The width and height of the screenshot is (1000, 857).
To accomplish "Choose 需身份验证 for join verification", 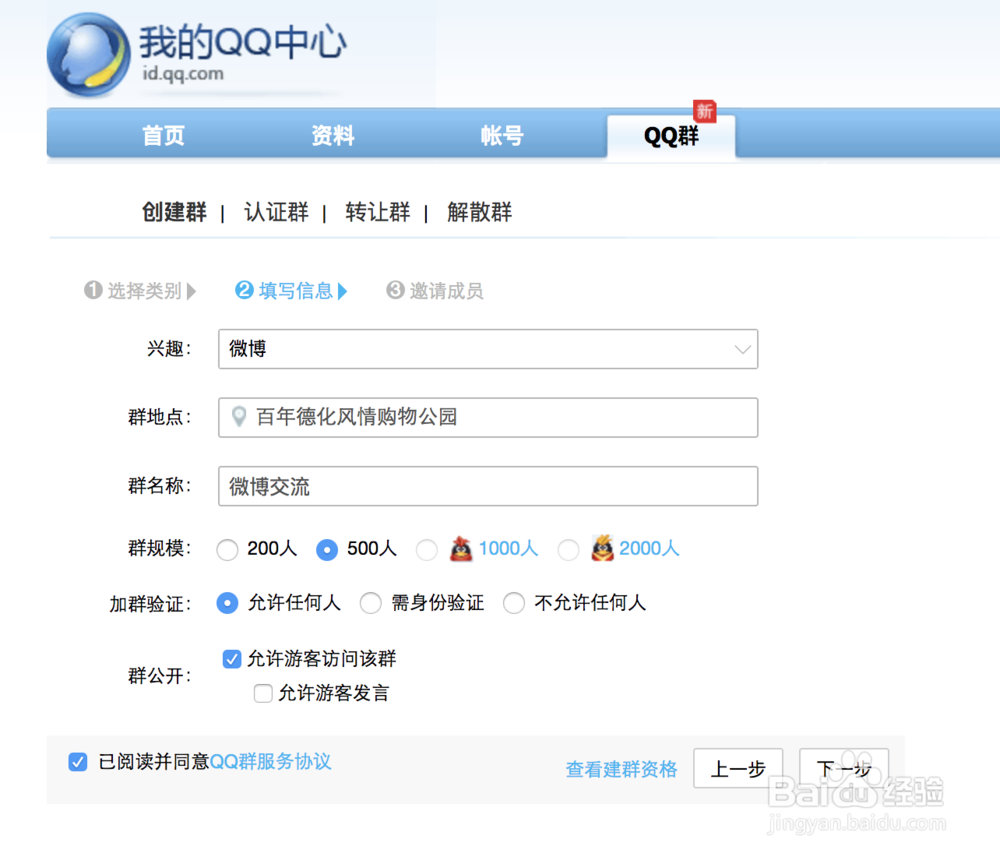I will [x=371, y=603].
